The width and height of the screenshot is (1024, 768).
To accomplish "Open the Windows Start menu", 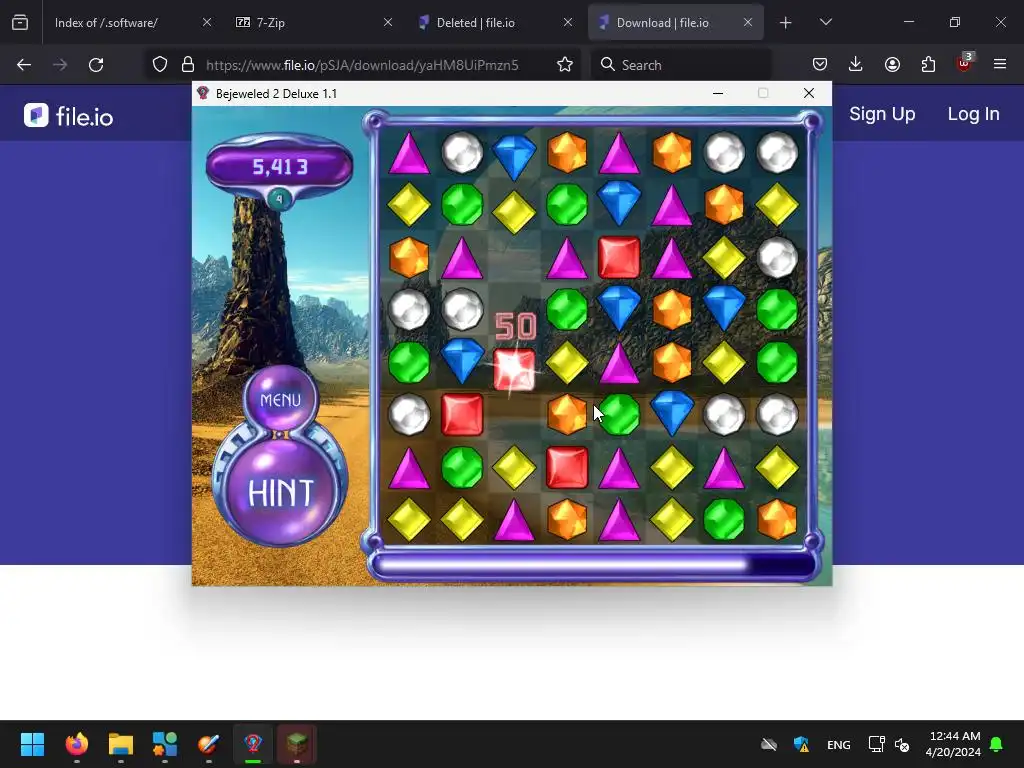I will [x=32, y=744].
